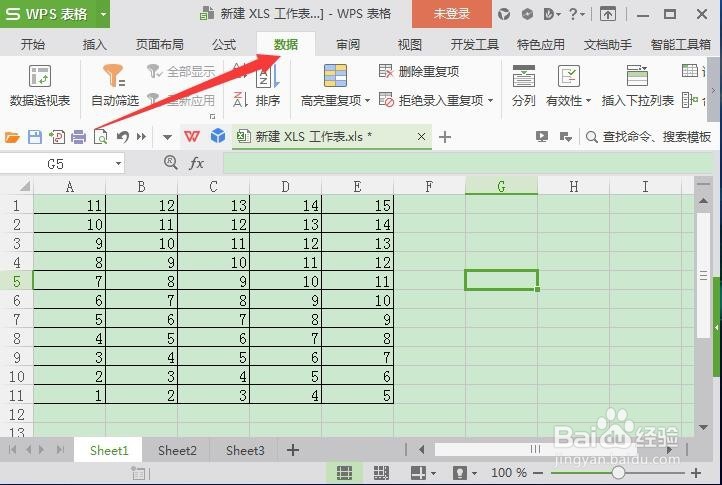Search commands in the 查找命令 box
Image resolution: width=722 pixels, height=485 pixels.
[649, 137]
